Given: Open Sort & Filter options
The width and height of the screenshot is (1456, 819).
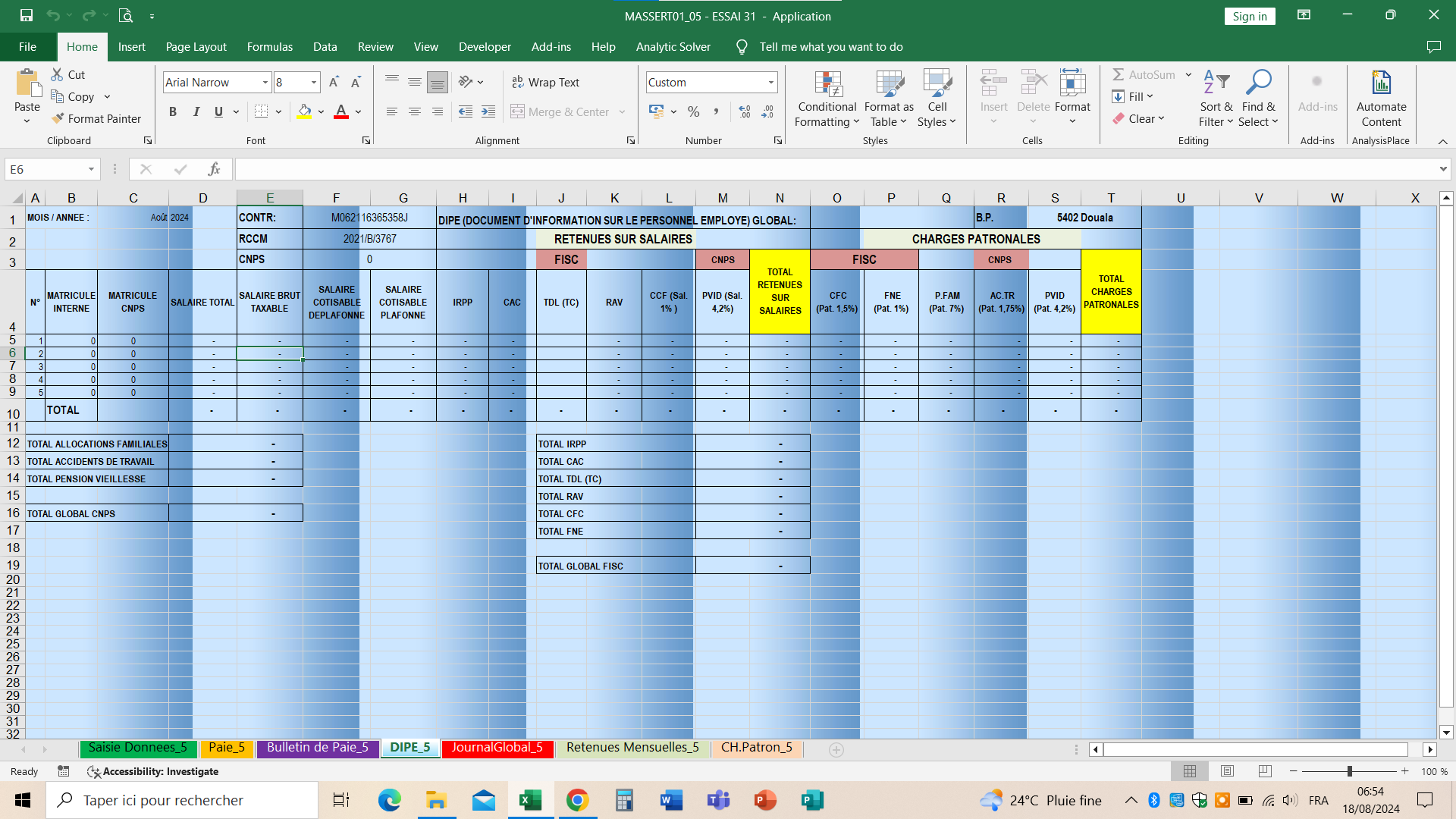Looking at the screenshot, I should coord(1214,99).
